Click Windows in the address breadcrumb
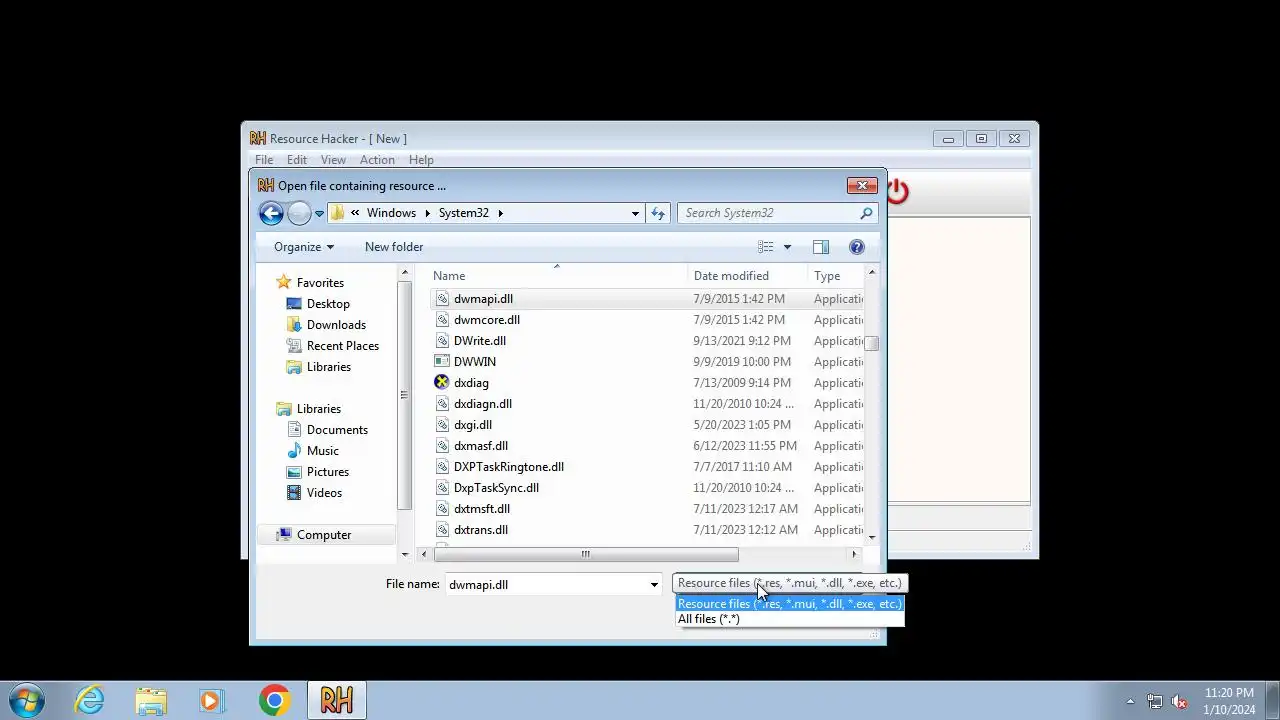 point(391,213)
